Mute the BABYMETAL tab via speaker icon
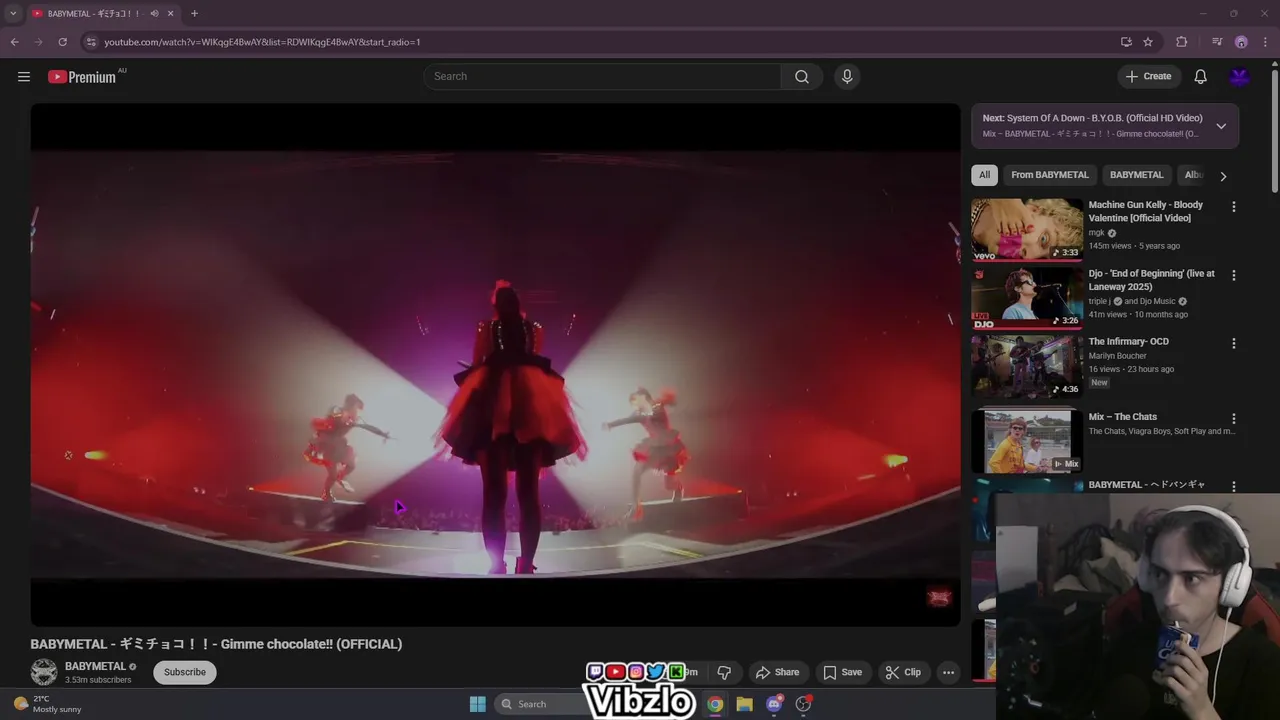This screenshot has height=720, width=1280. tap(154, 14)
